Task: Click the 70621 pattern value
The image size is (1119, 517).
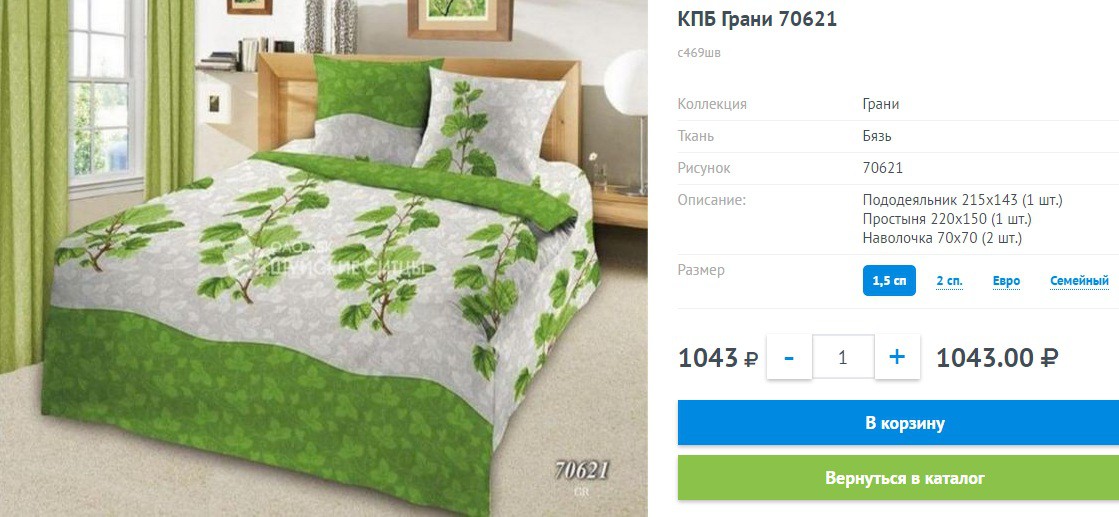Action: tap(883, 169)
